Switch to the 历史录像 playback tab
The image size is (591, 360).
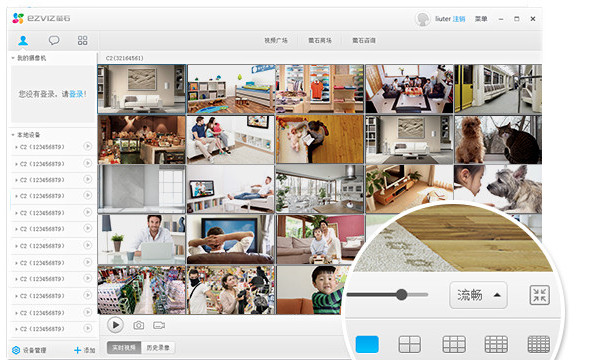point(158,348)
